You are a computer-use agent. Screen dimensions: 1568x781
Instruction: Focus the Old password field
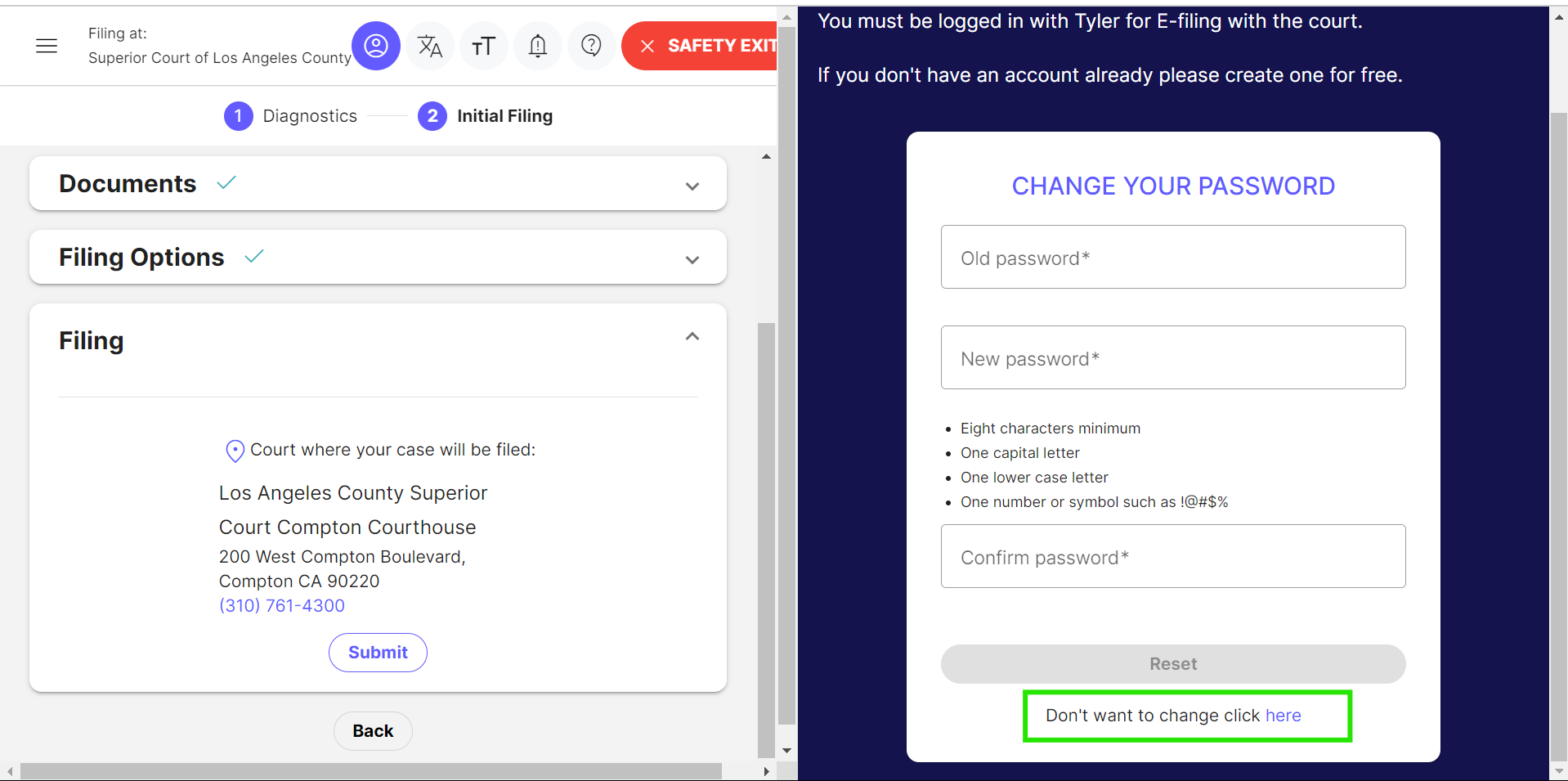pyautogui.click(x=1173, y=257)
